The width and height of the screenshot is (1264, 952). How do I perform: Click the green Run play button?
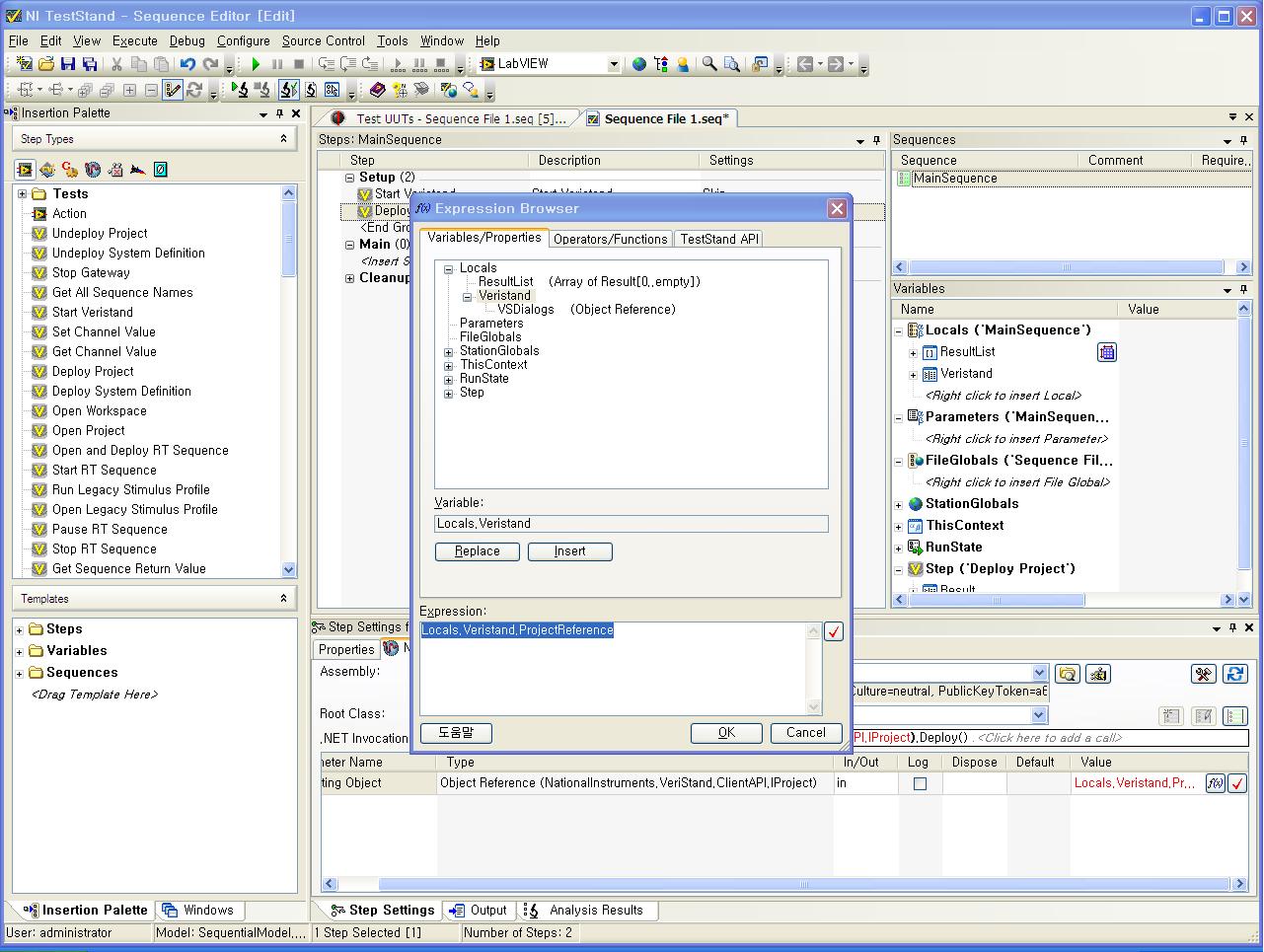click(256, 64)
